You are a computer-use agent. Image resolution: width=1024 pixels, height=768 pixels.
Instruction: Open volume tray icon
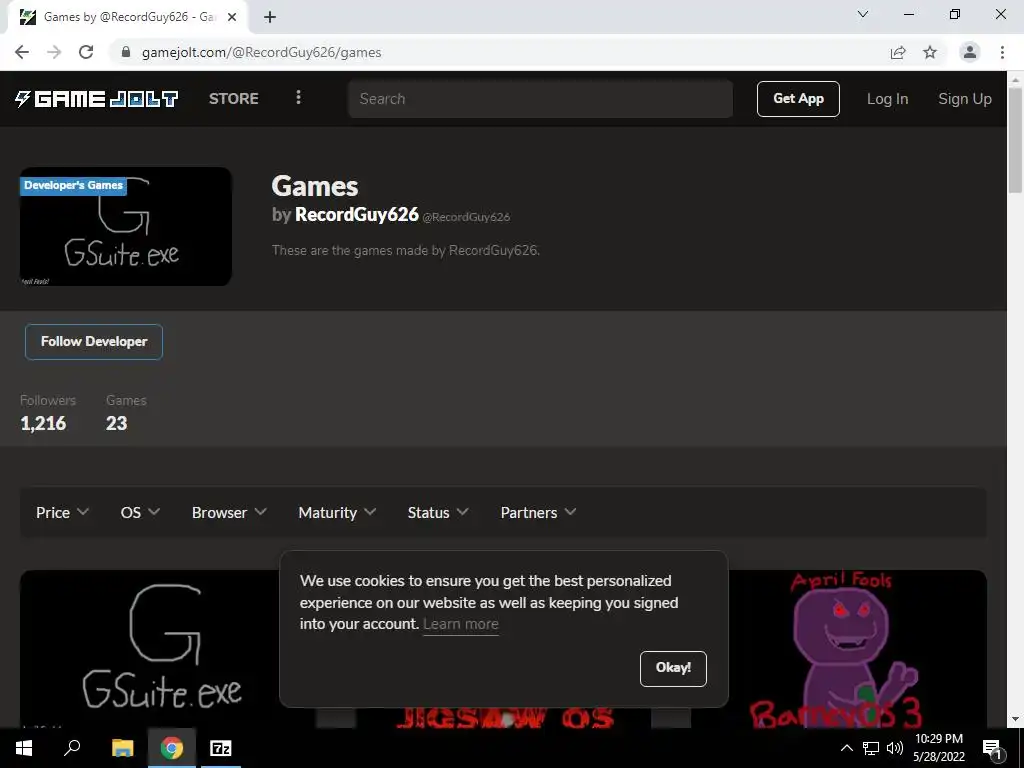click(895, 748)
